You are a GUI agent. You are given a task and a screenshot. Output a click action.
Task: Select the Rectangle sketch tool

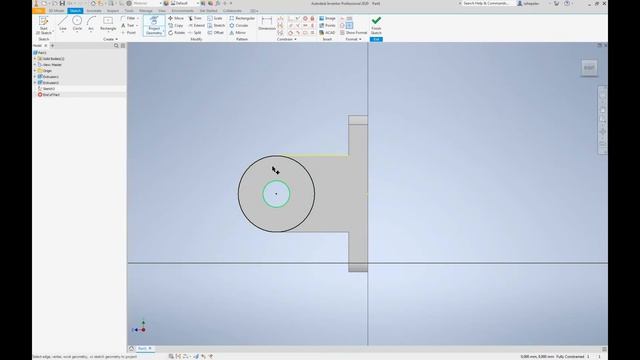[108, 24]
